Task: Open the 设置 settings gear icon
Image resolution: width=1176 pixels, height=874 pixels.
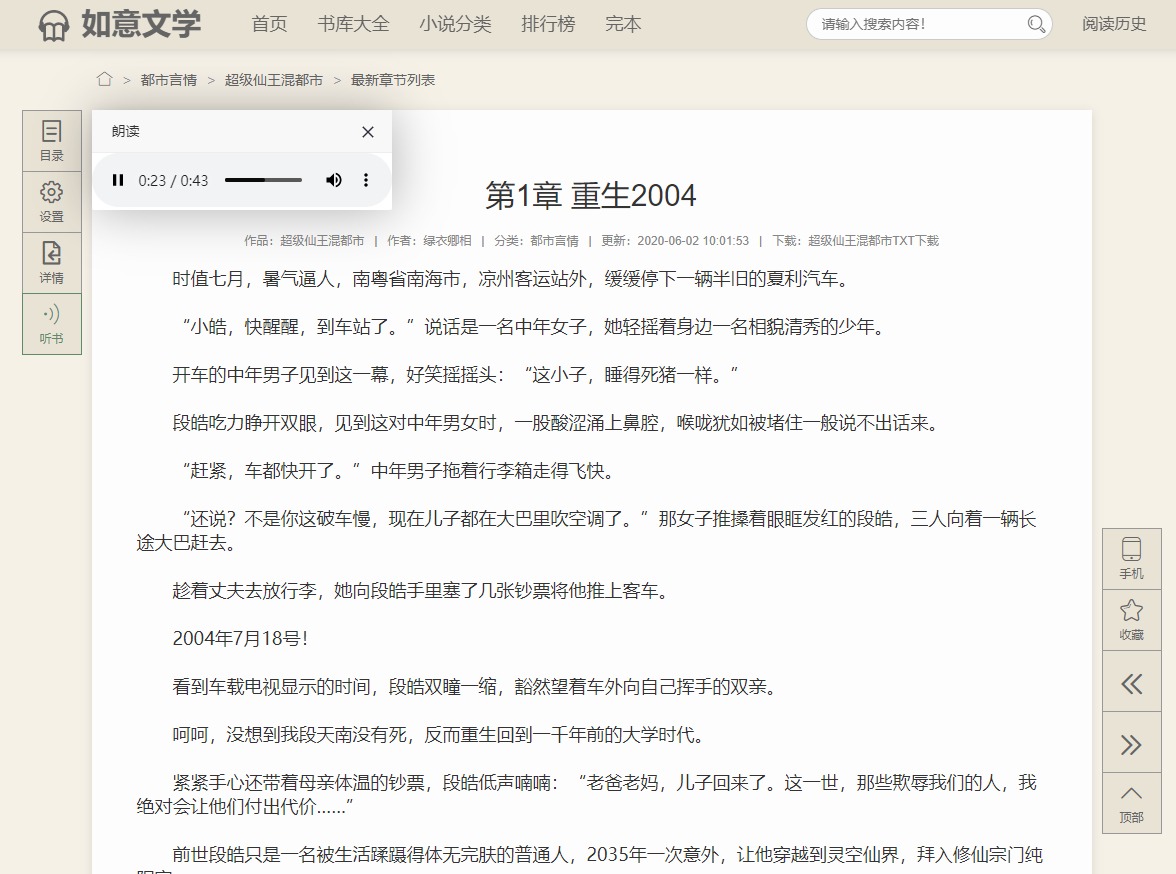Action: click(x=52, y=201)
